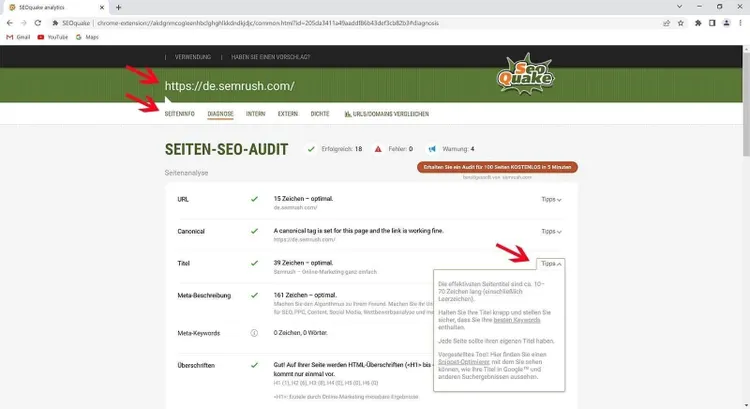Click the URL row green checkmark
The height and width of the screenshot is (409, 750).
(254, 199)
